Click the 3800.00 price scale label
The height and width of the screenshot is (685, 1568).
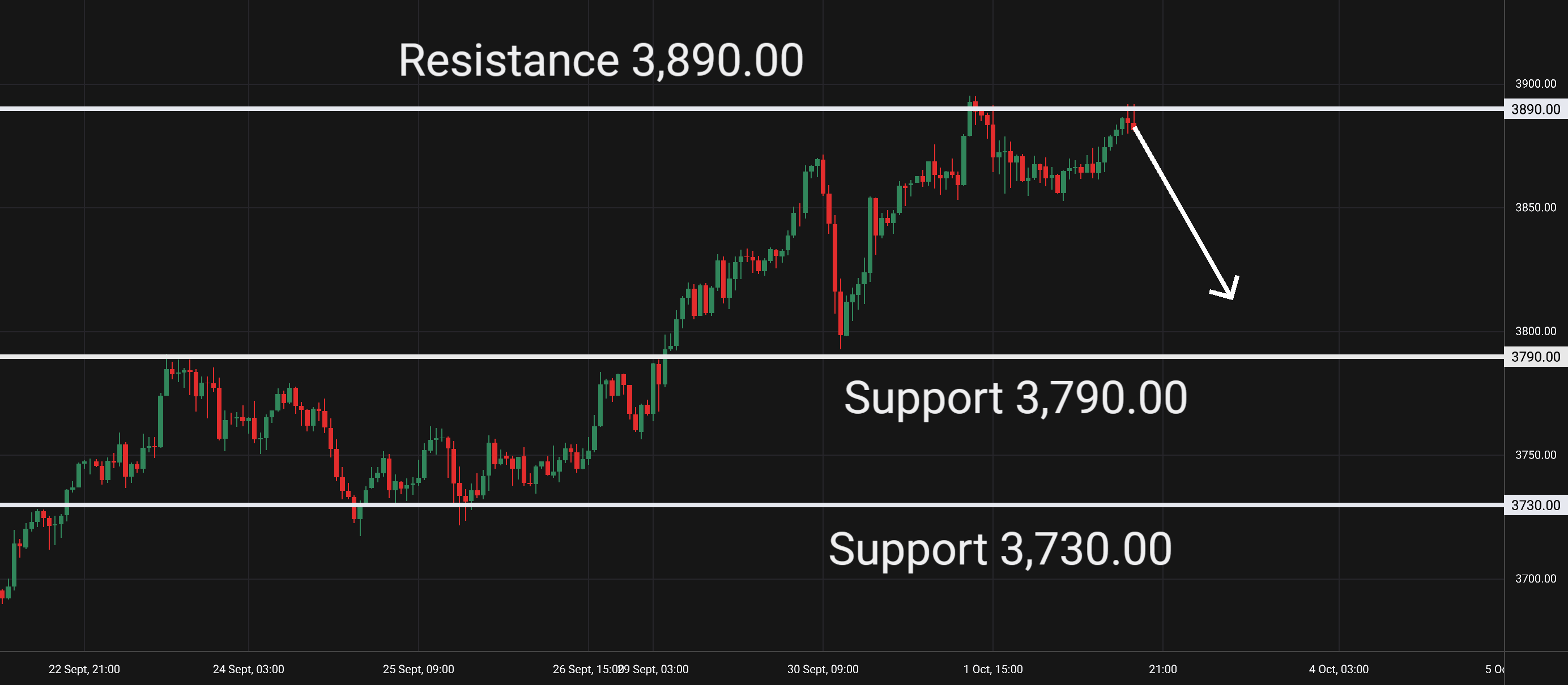pyautogui.click(x=1535, y=332)
